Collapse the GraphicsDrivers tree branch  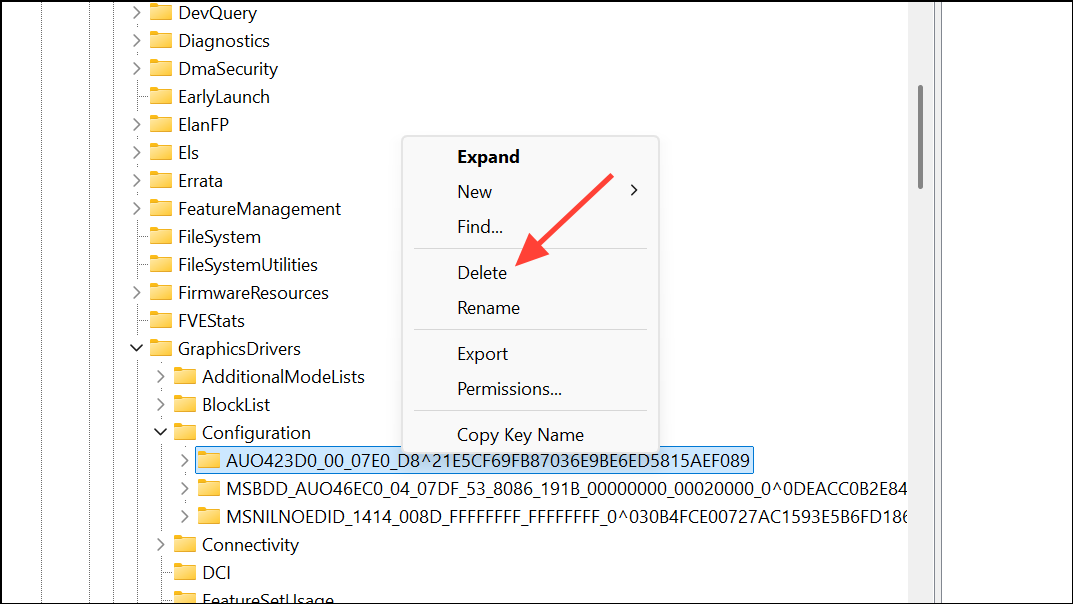click(x=136, y=348)
